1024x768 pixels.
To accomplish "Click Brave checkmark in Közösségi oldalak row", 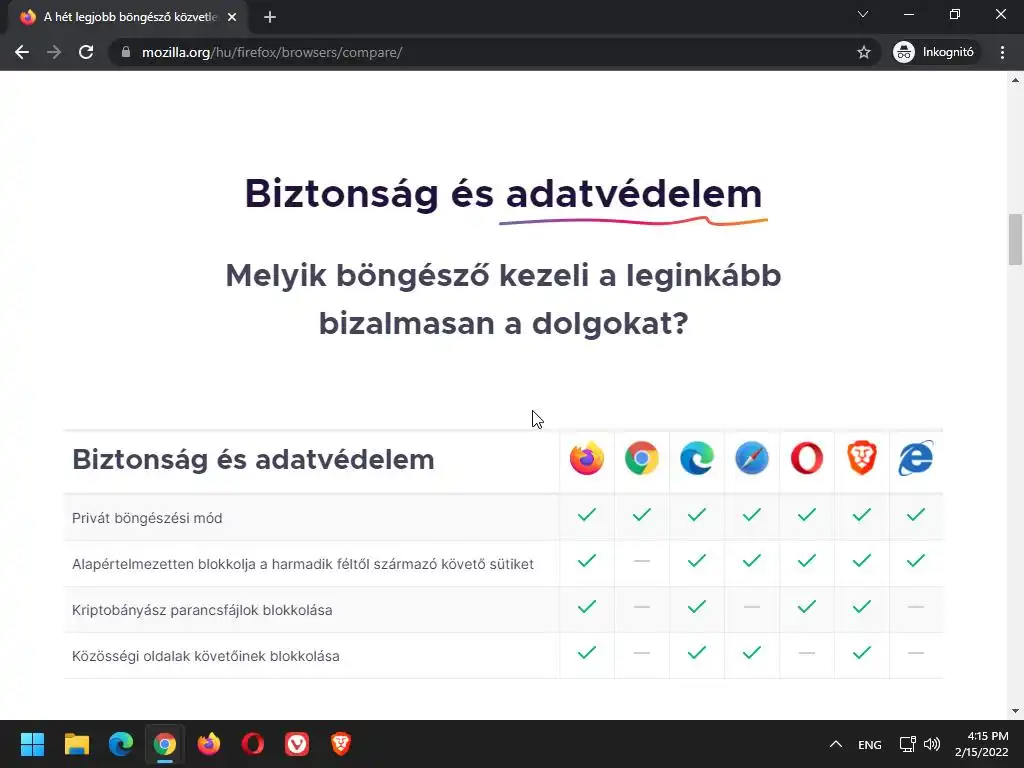I will click(861, 652).
